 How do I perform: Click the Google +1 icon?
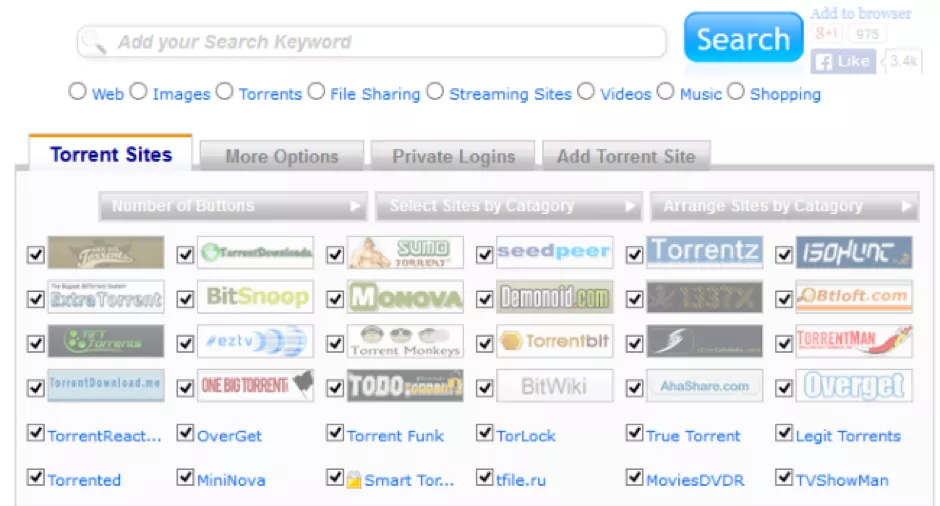pyautogui.click(x=827, y=34)
